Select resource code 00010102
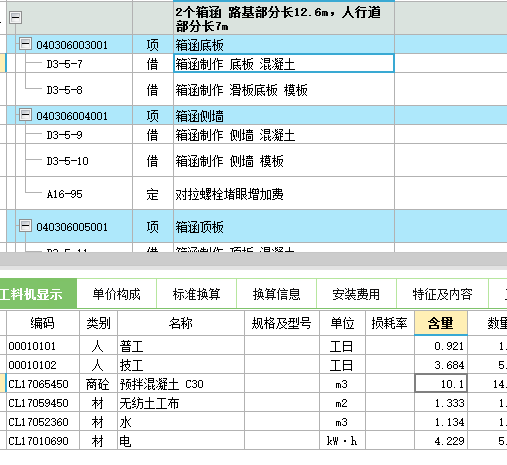 pos(32,365)
